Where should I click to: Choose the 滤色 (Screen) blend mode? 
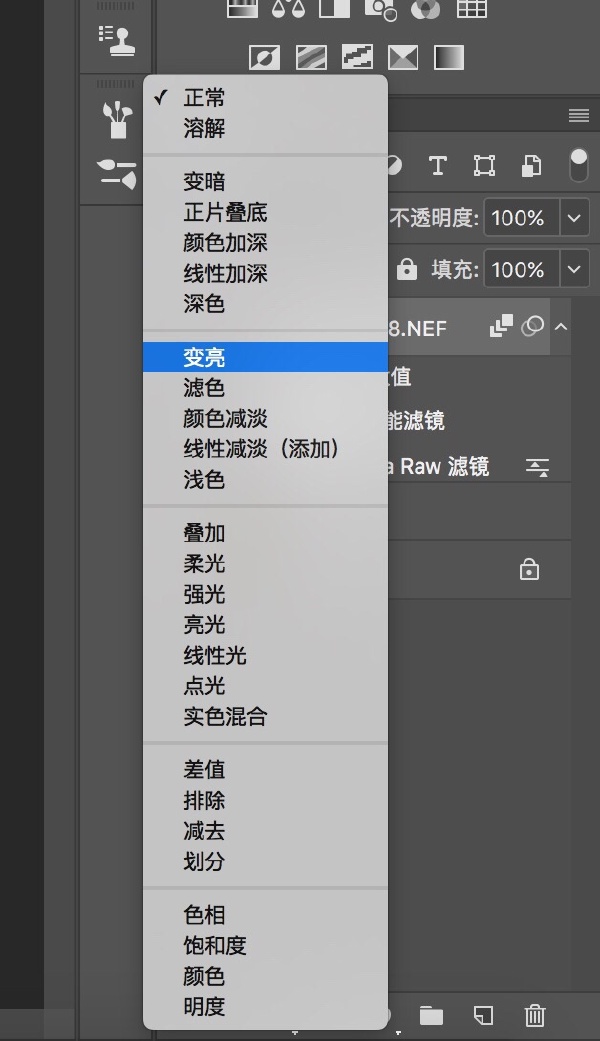tap(204, 388)
